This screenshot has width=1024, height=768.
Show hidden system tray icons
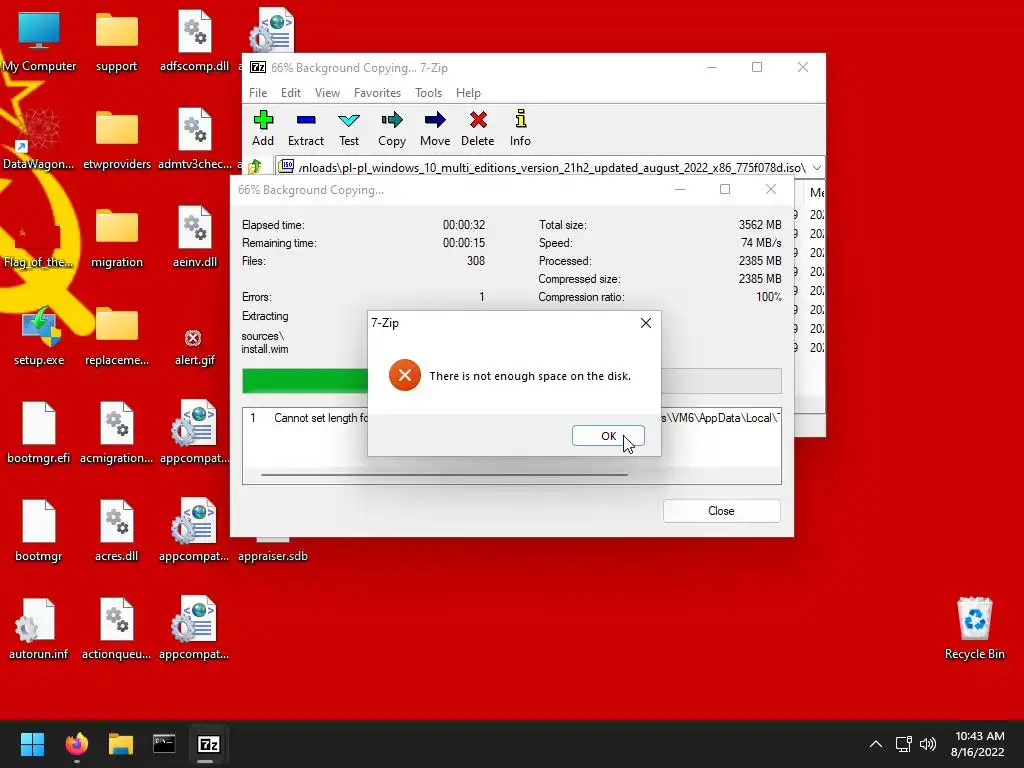pyautogui.click(x=876, y=744)
